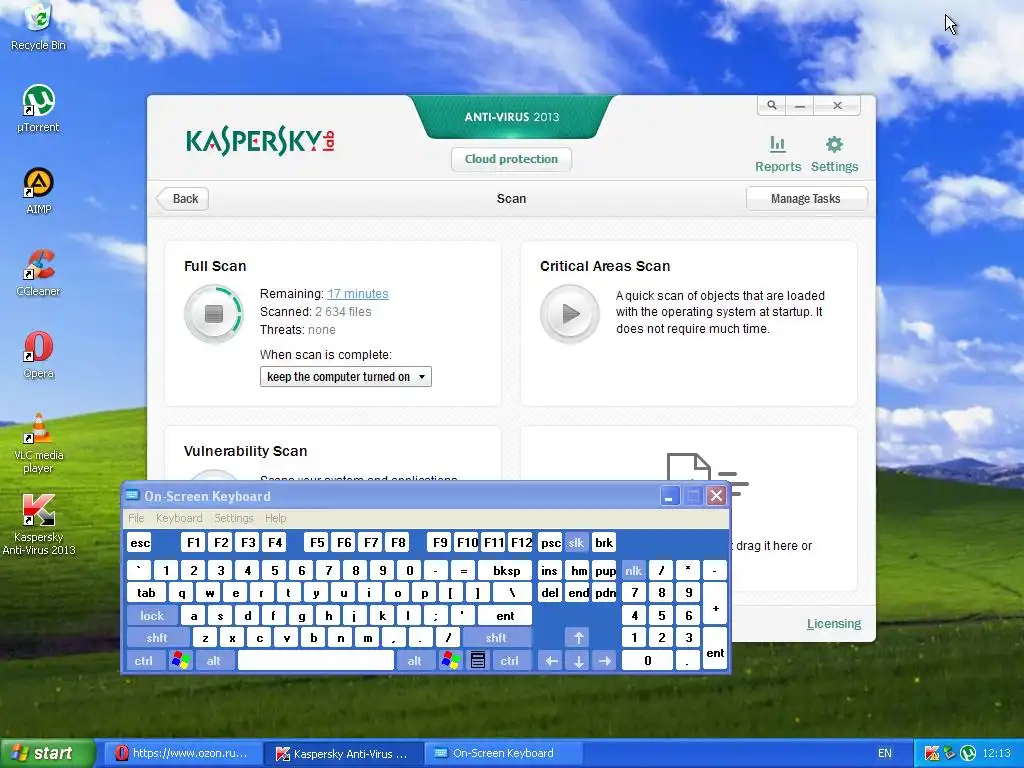
Task: Select Kaspersky Anti-Virus 2013 desktop shortcut
Action: (x=39, y=525)
